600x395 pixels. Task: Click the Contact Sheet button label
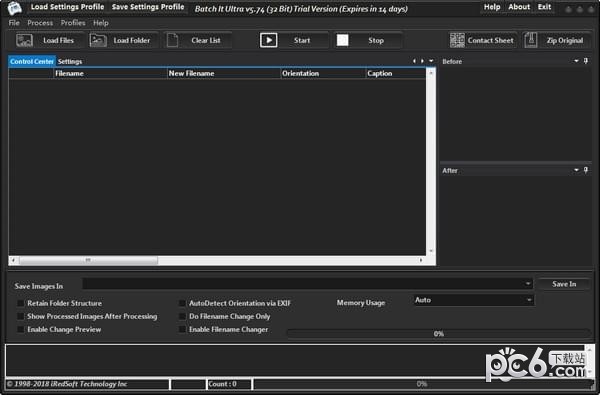pyautogui.click(x=491, y=40)
